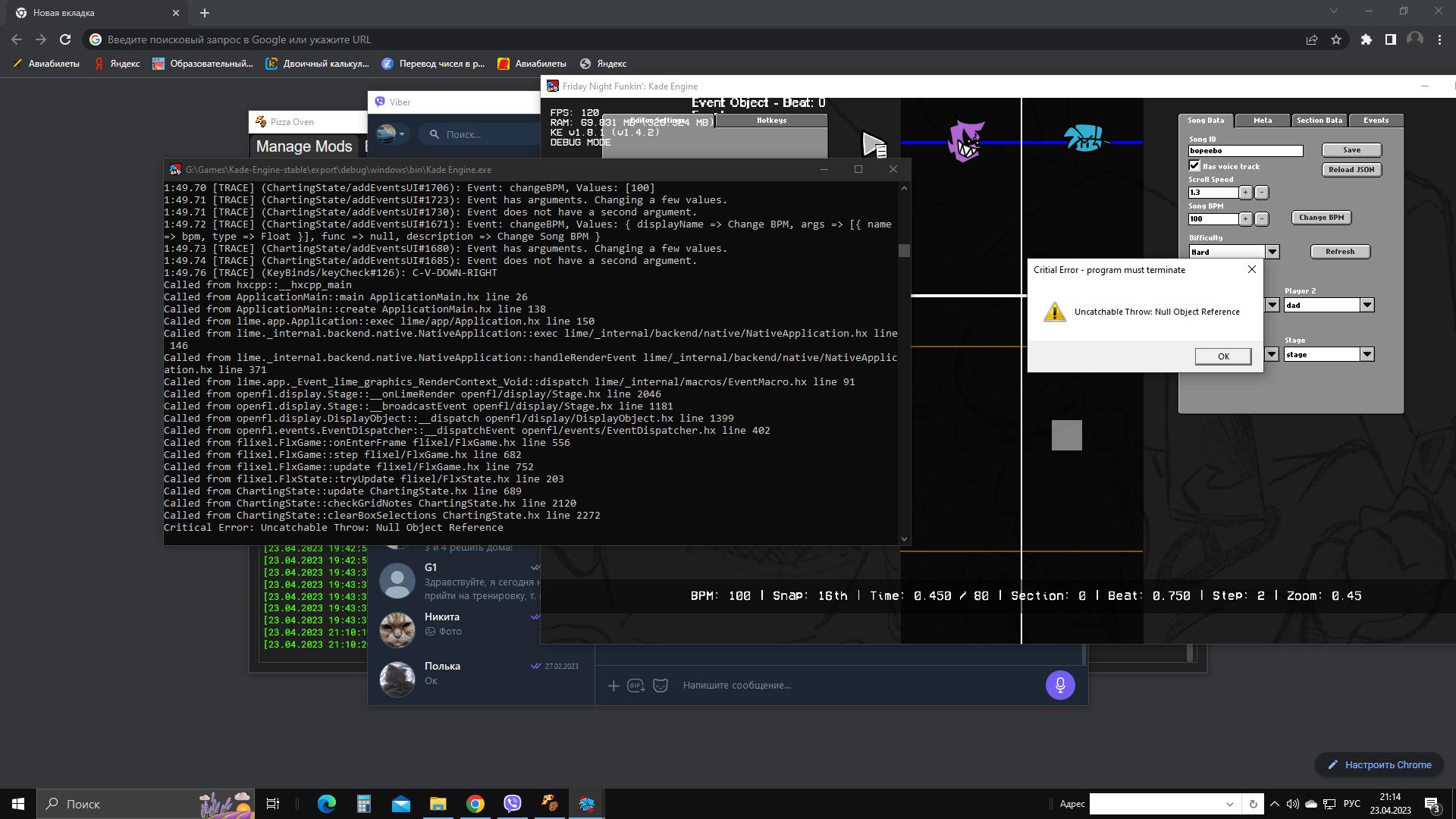Click the volume icon in the system tray

tap(1293, 803)
